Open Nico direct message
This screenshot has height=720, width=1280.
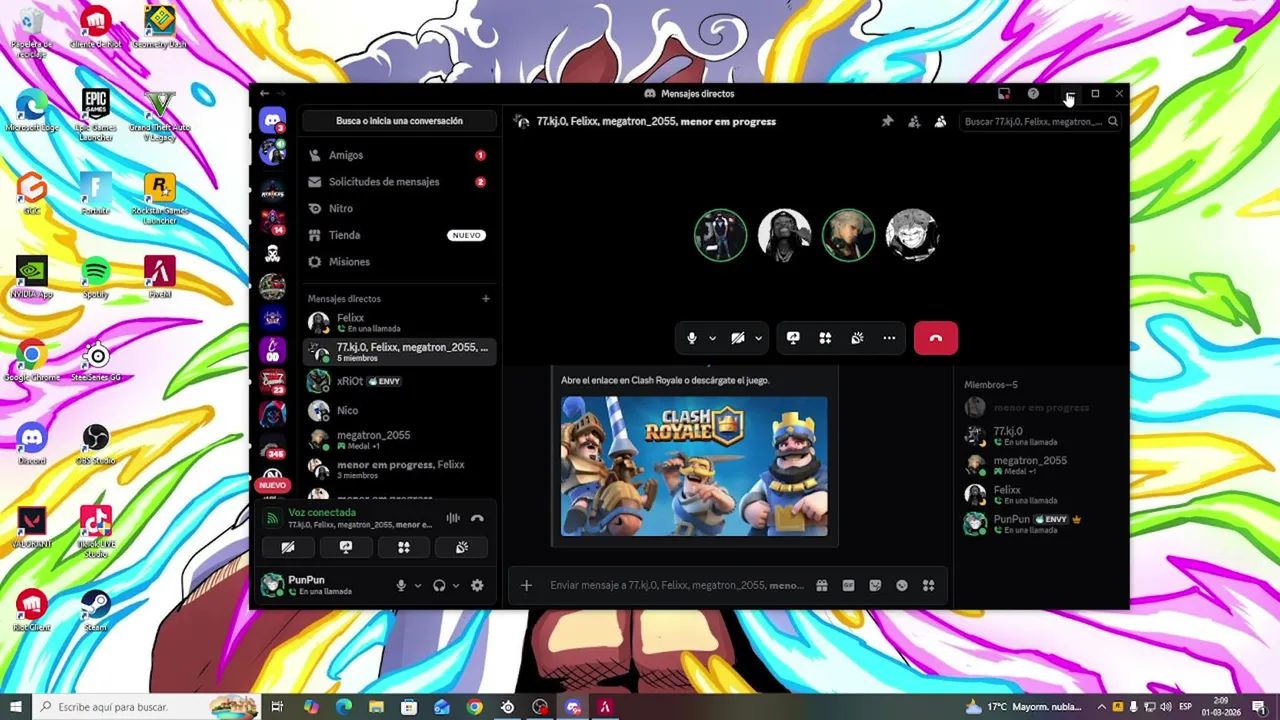pyautogui.click(x=398, y=410)
